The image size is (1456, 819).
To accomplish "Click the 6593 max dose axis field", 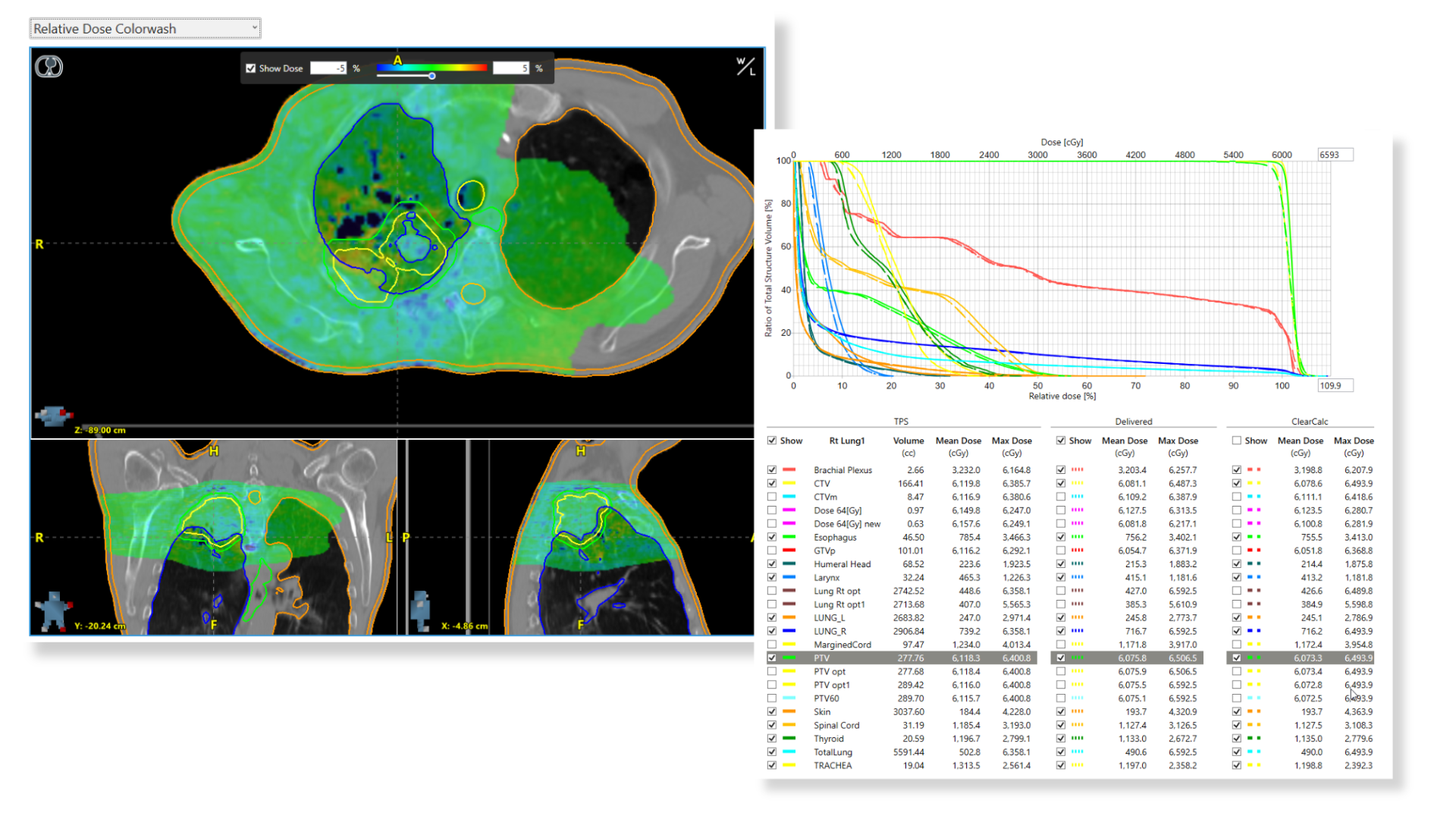I will [1335, 155].
